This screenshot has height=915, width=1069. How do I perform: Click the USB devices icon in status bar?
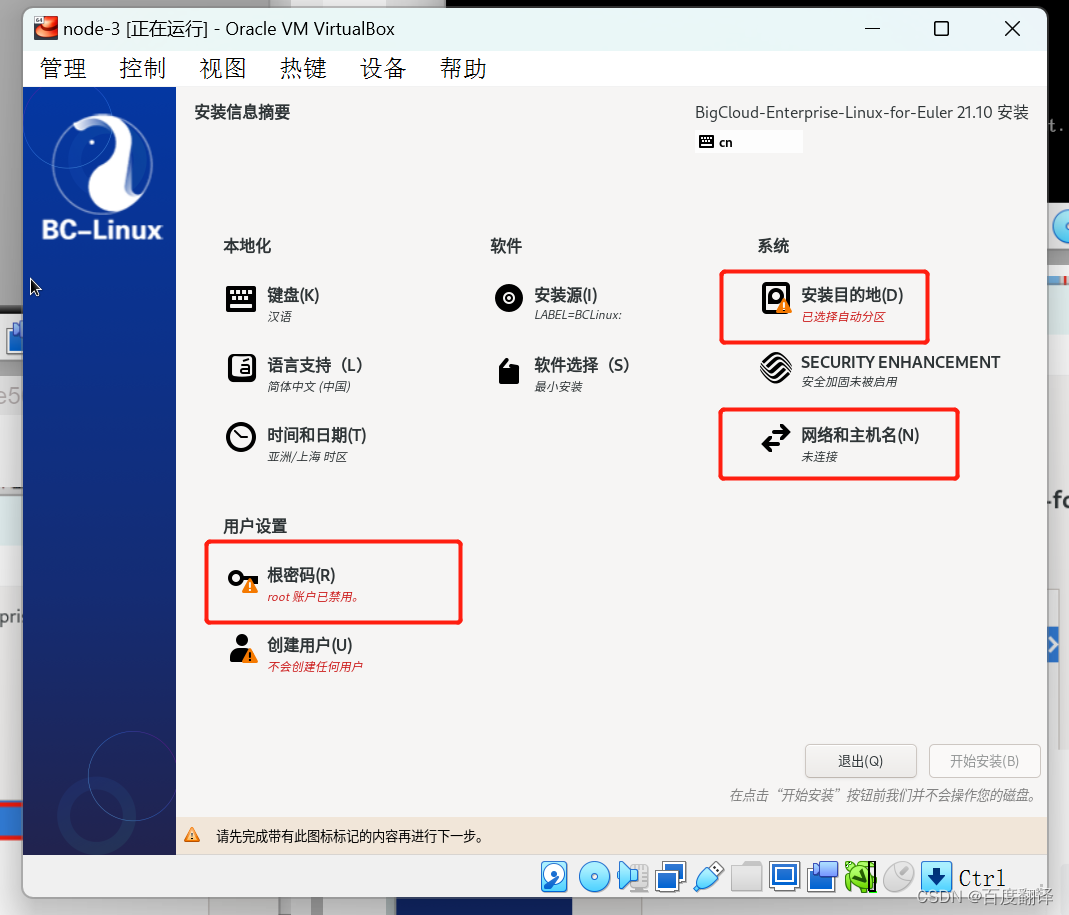coord(708,876)
